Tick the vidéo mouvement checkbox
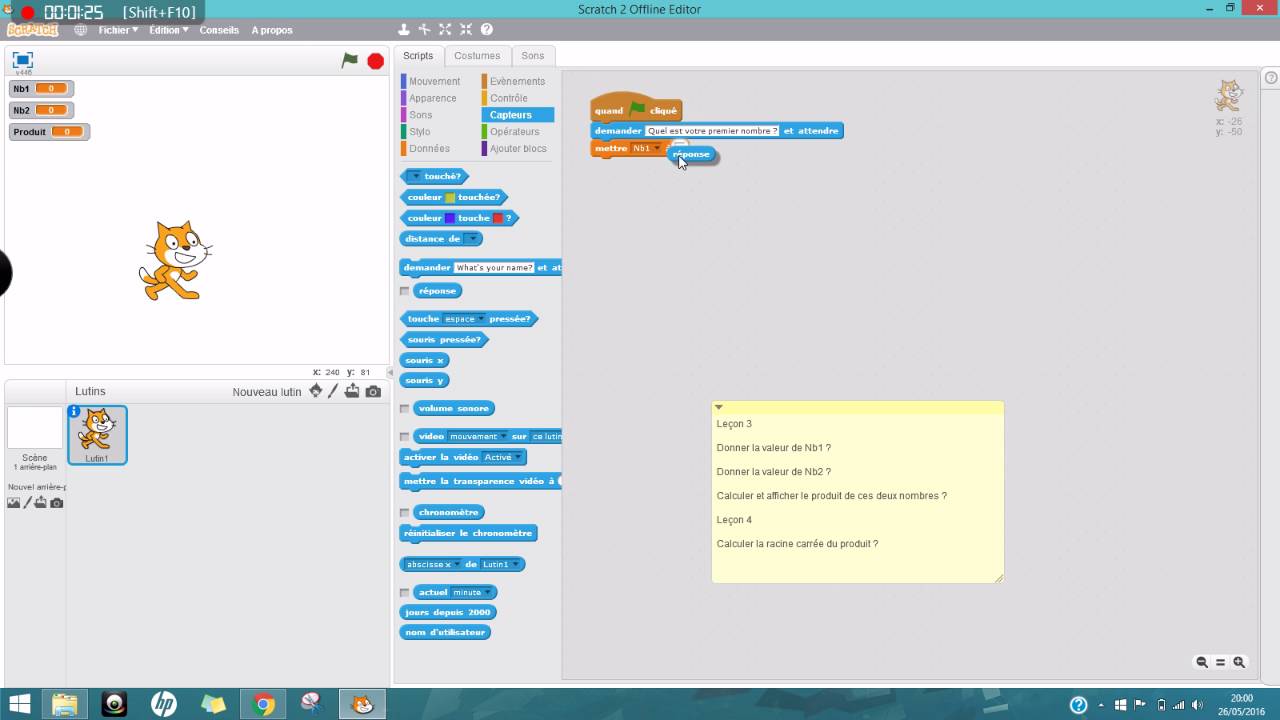Image resolution: width=1280 pixels, height=720 pixels. point(405,437)
